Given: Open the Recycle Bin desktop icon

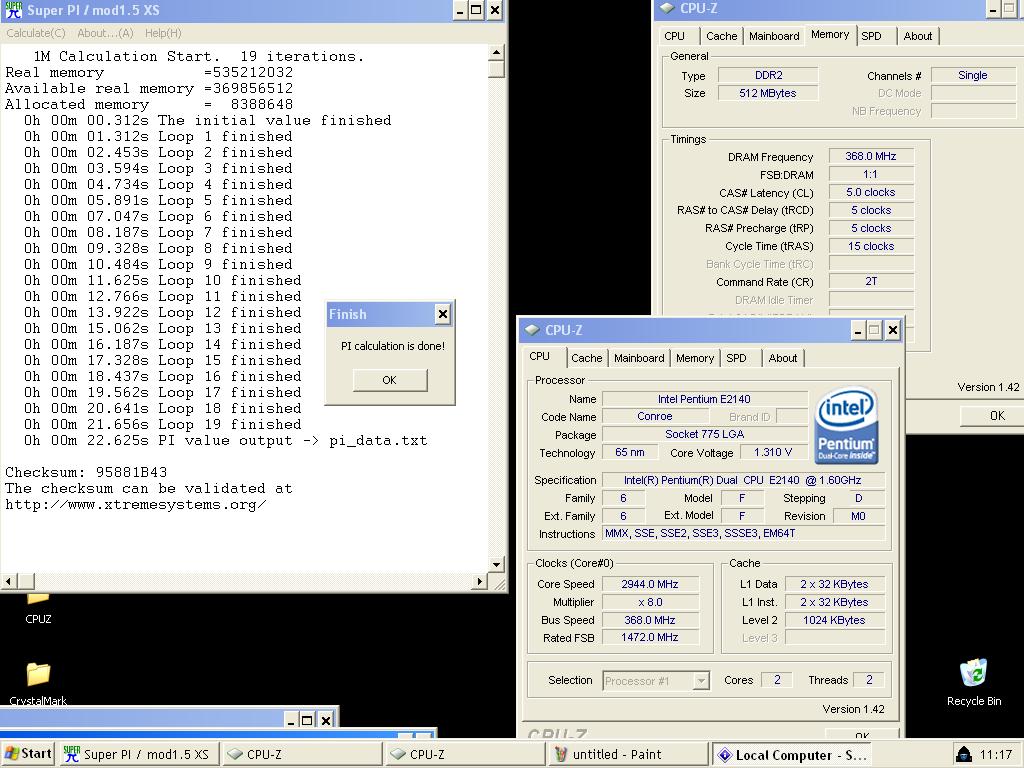Looking at the screenshot, I should [974, 682].
